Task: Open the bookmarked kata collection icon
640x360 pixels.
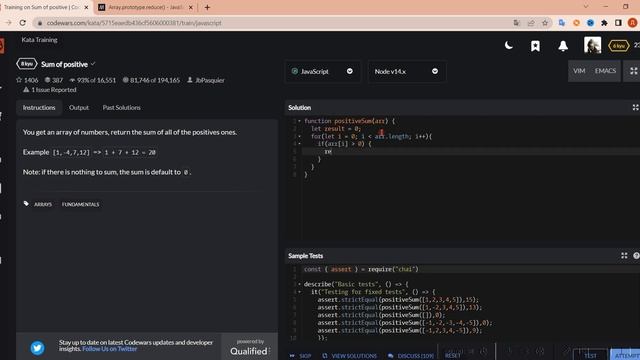Action: [x=535, y=46]
